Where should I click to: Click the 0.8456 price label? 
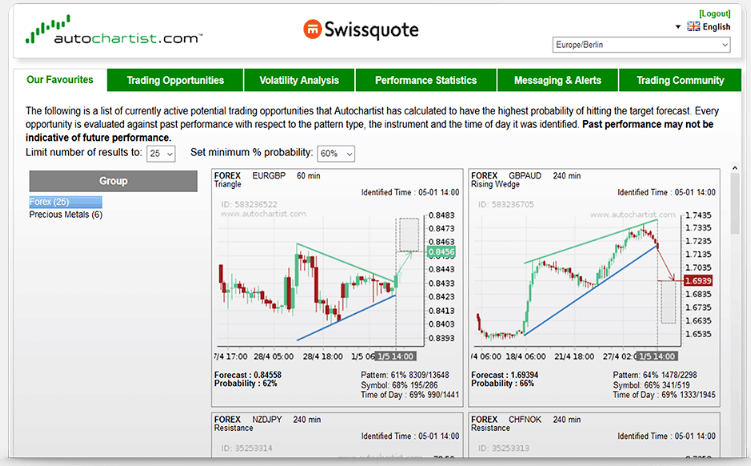tap(441, 252)
